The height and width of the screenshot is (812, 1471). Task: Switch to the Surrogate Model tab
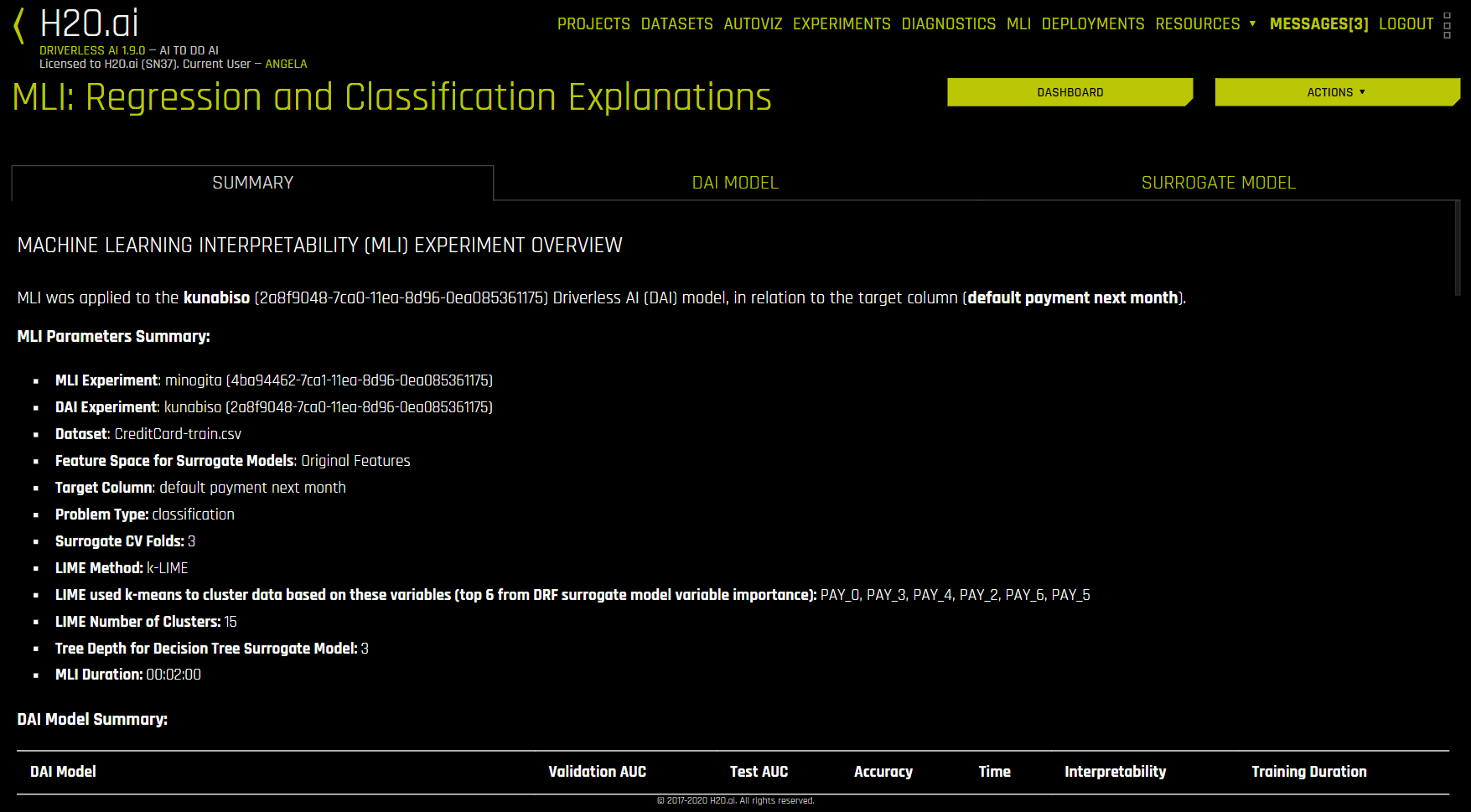pos(1218,183)
